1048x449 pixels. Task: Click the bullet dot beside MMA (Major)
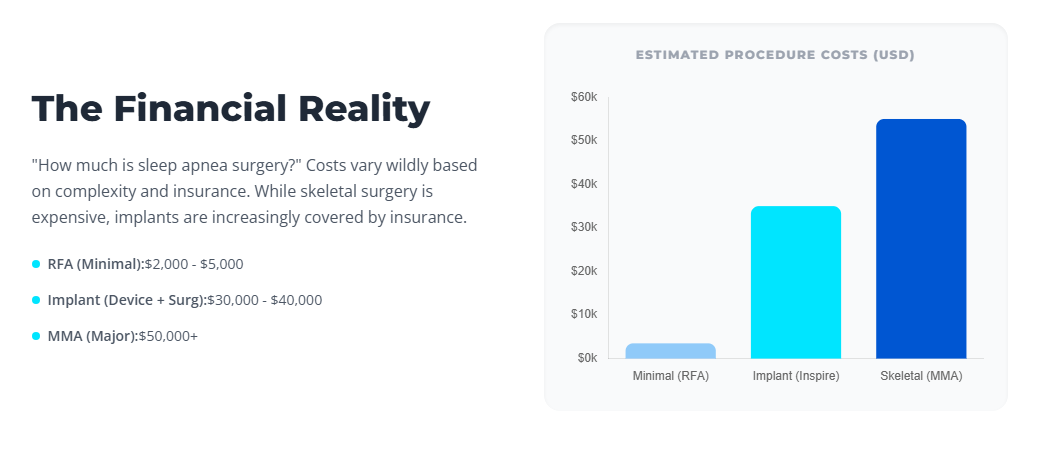tap(36, 336)
